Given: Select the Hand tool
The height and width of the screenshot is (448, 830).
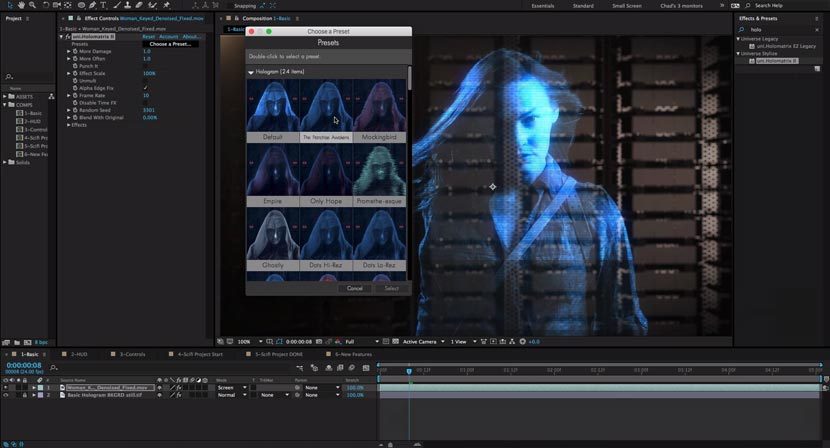Looking at the screenshot, I should pyautogui.click(x=21, y=5).
